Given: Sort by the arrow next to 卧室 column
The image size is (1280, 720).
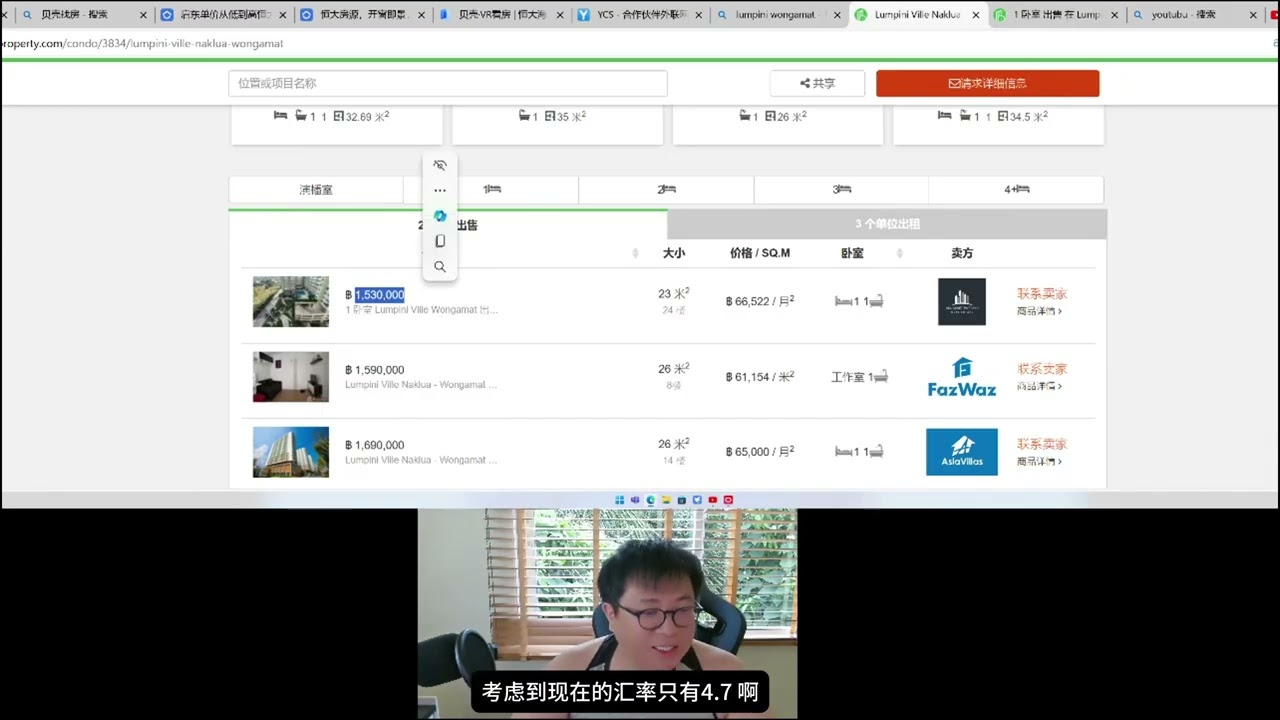Looking at the screenshot, I should click(900, 253).
